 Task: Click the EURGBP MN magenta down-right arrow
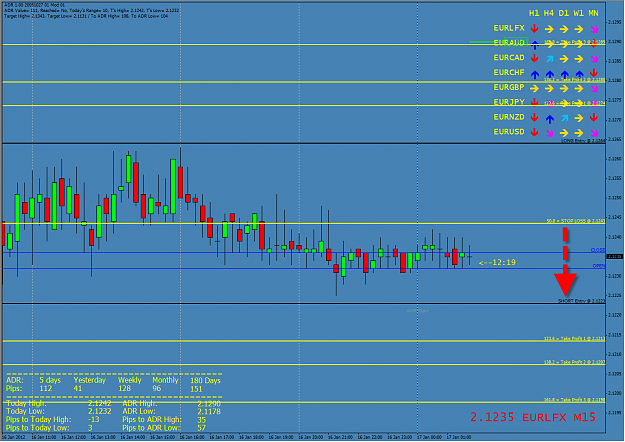coord(594,89)
